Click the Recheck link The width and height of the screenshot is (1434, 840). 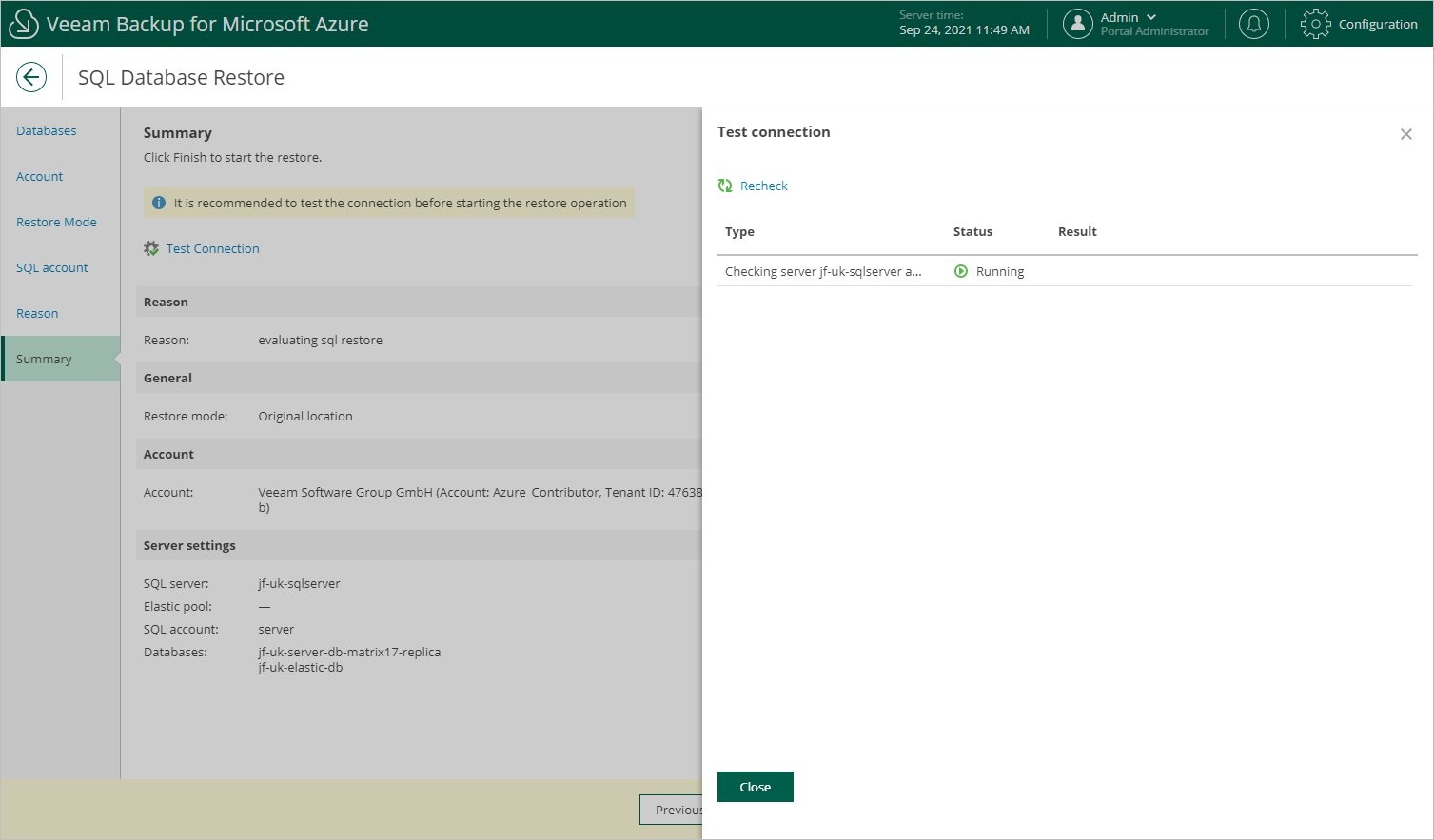[764, 186]
